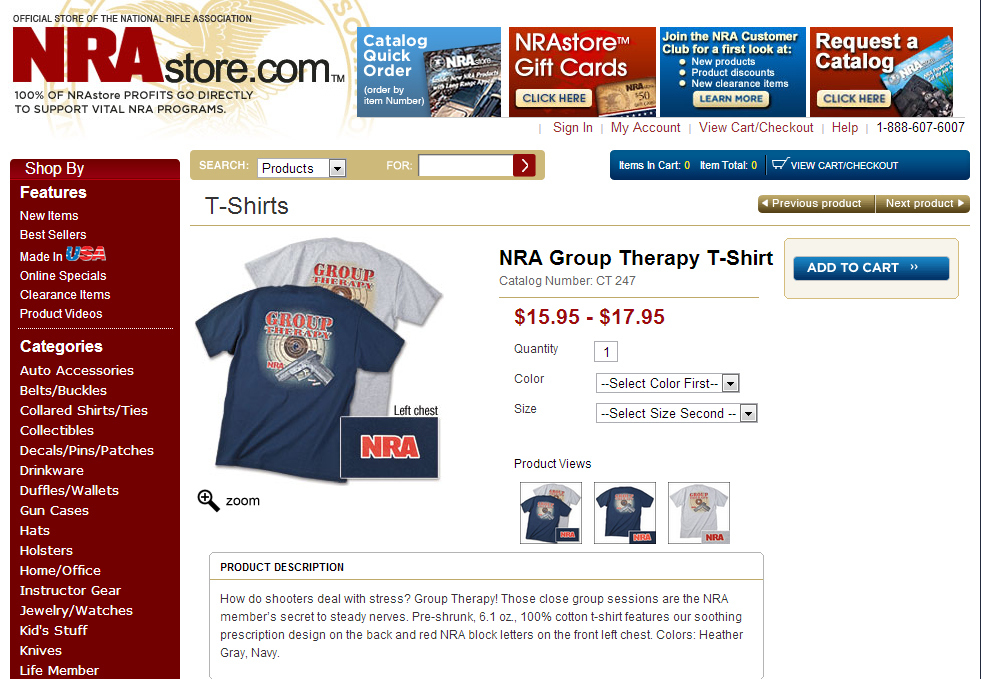Viewport: 981px width, 679px height.
Task: Click LEARN MORE on Customer Club banner
Action: (x=730, y=99)
